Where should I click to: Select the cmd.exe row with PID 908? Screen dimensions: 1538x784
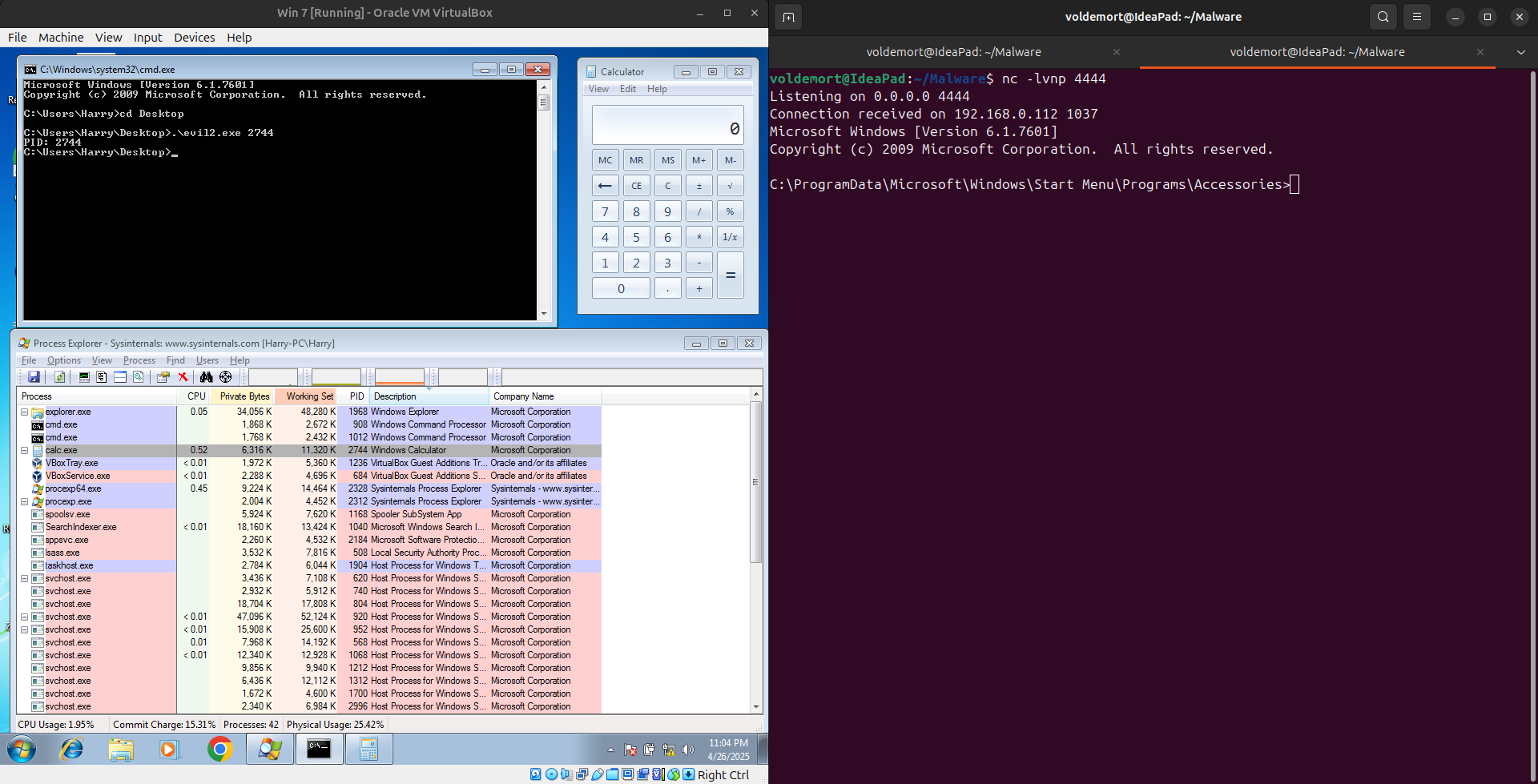coord(308,425)
